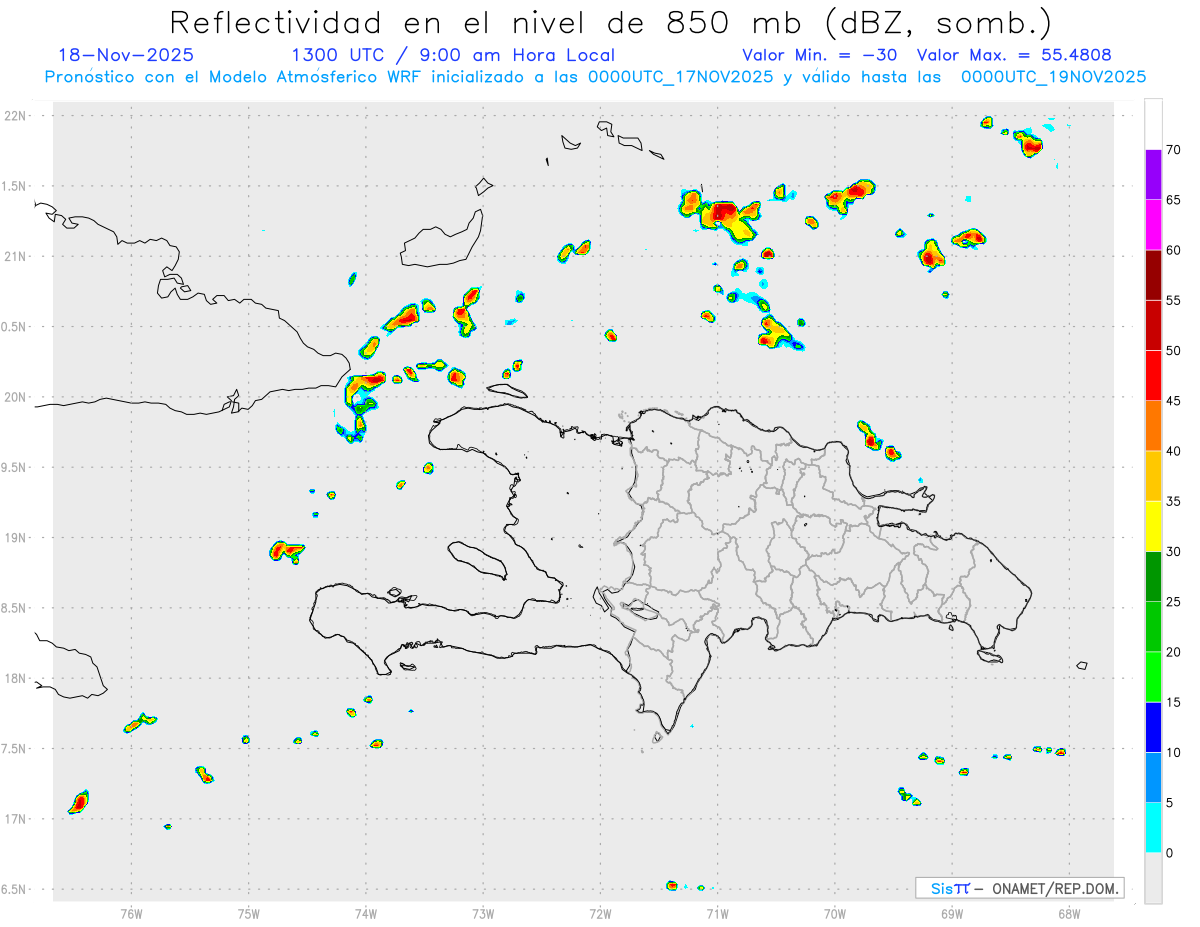Select the "Valor Min. = -30" text
Screen dimensions: 1200x927
tap(820, 55)
